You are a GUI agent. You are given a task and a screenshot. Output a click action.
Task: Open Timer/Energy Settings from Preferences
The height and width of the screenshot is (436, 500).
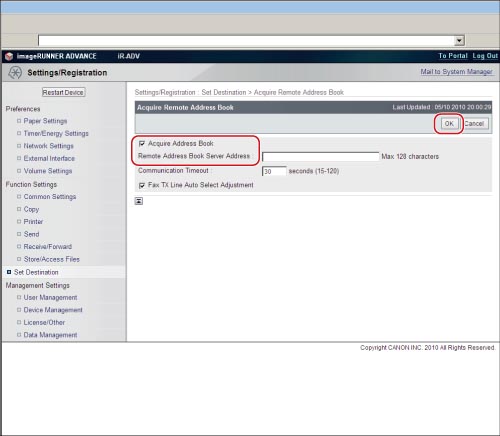click(56, 133)
